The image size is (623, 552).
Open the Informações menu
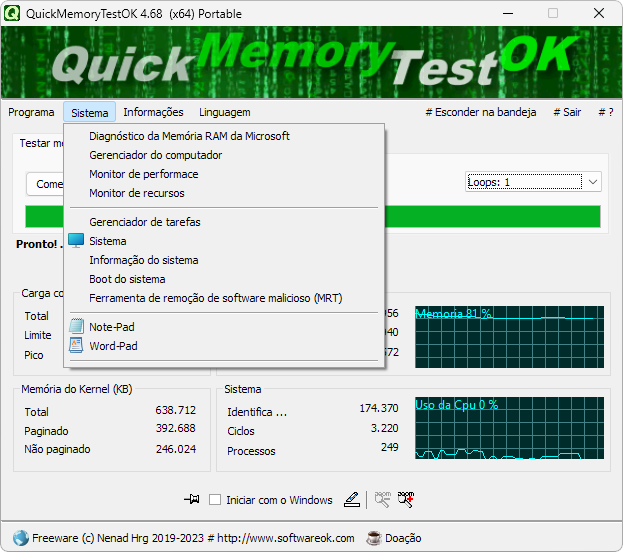153,112
